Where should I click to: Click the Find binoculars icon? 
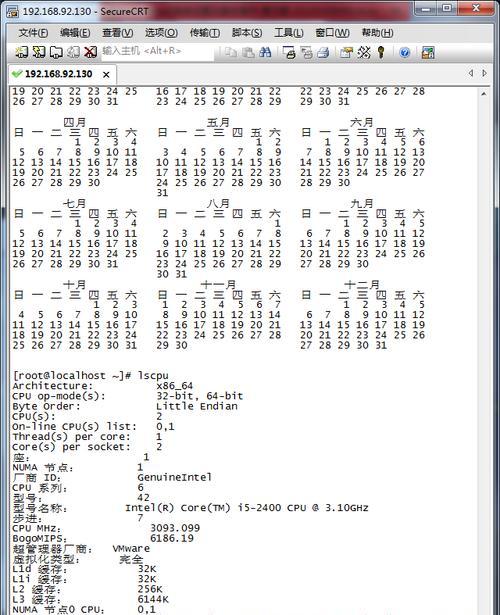tap(265, 52)
